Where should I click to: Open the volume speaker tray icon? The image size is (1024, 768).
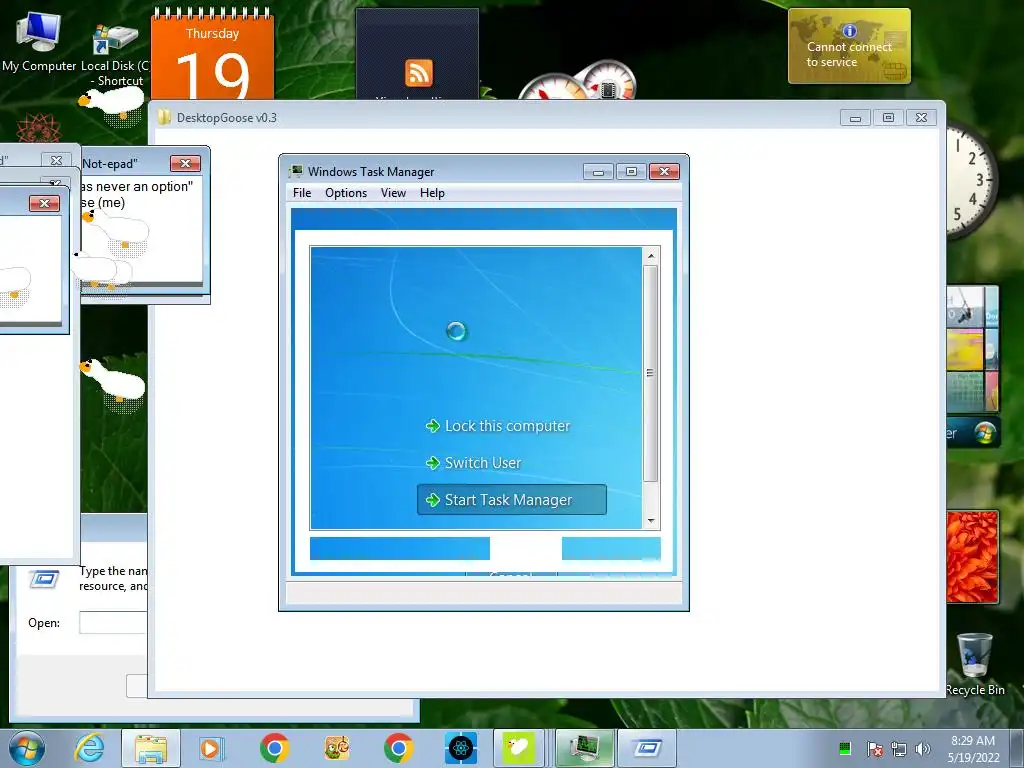pyautogui.click(x=922, y=748)
